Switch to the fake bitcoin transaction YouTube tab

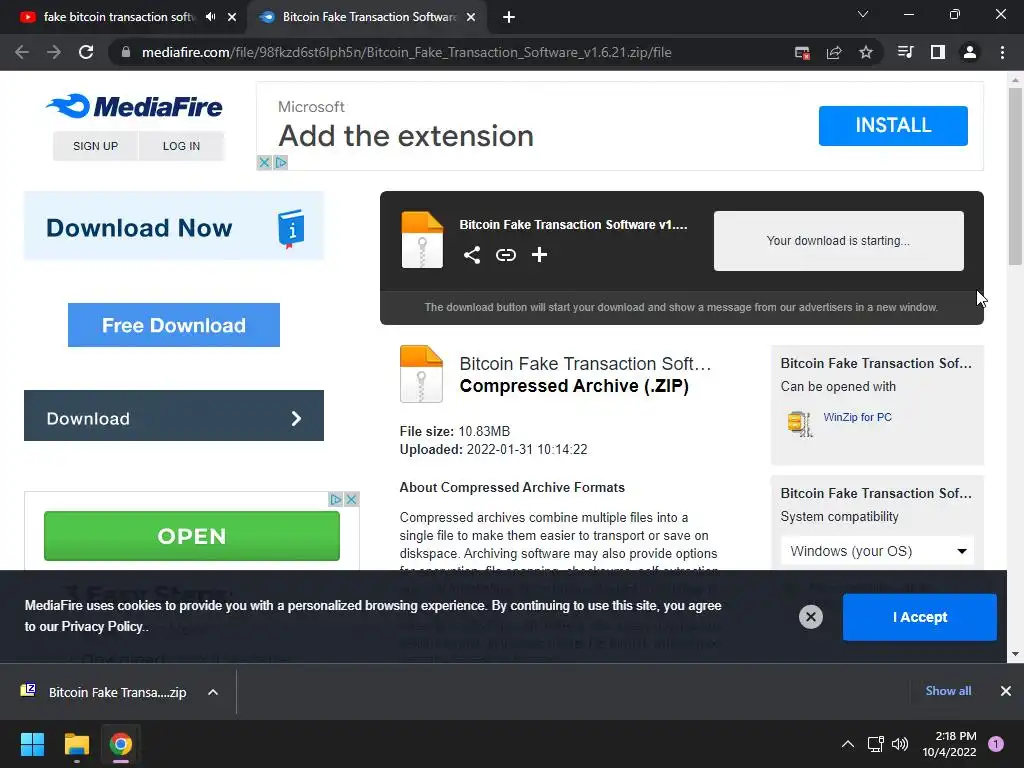[x=118, y=17]
